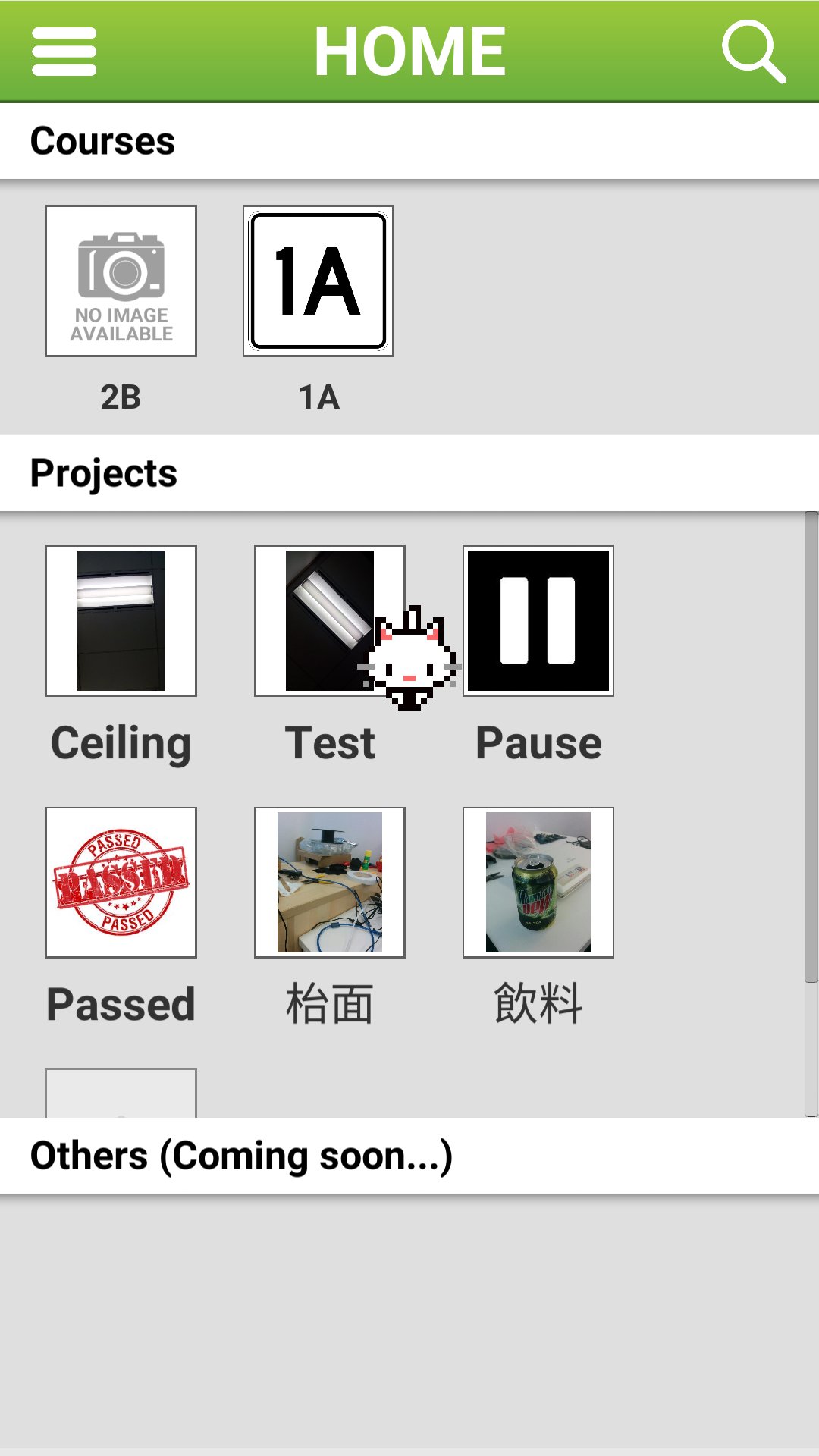Select the 飲料 soda can project
819x1456 pixels.
pos(538,883)
